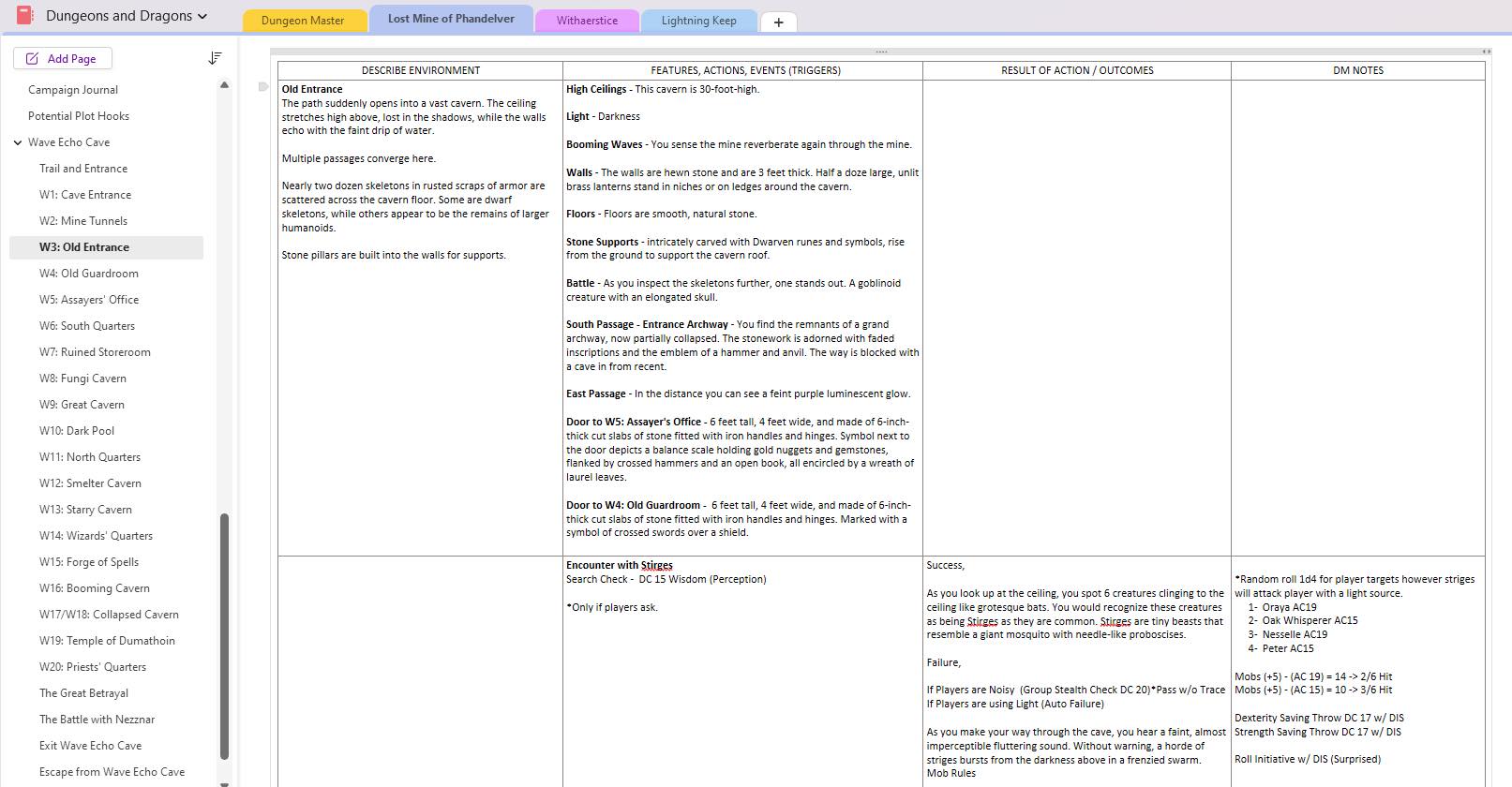The image size is (1512, 787).
Task: Click the Nesselle AC19 list entry
Action: (1295, 634)
